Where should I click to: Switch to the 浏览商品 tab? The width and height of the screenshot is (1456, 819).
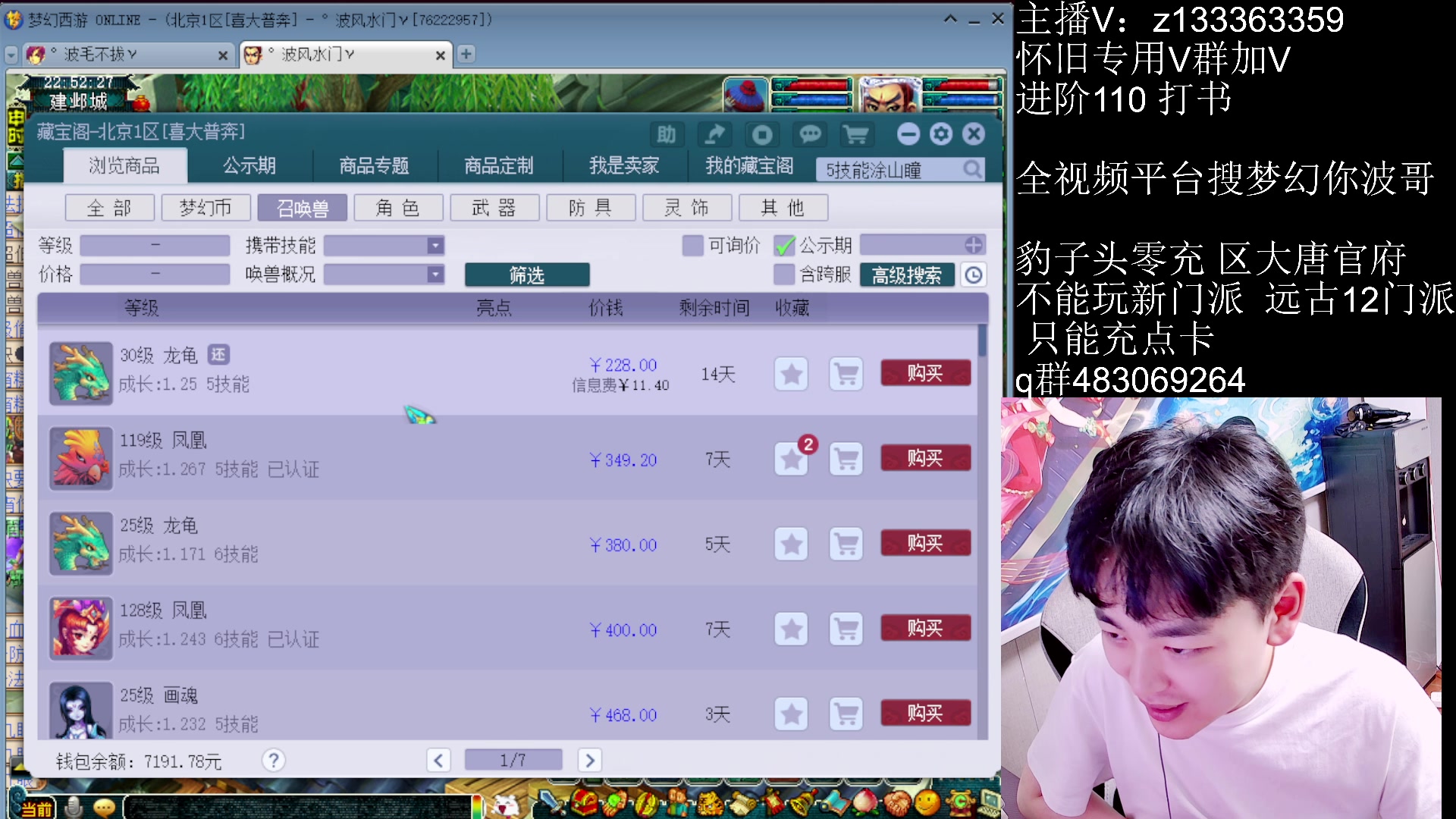124,166
